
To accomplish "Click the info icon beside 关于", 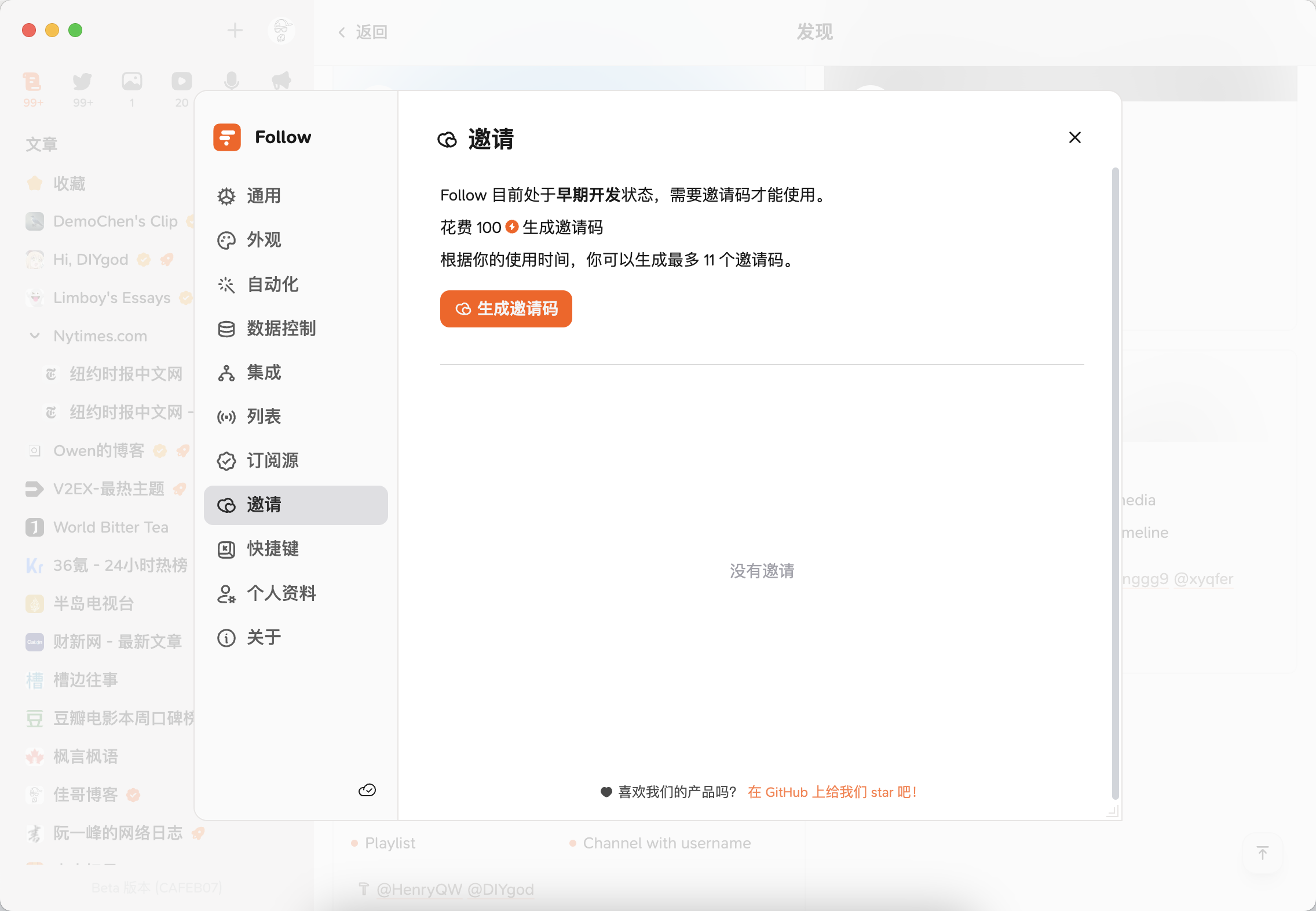I will click(x=226, y=638).
